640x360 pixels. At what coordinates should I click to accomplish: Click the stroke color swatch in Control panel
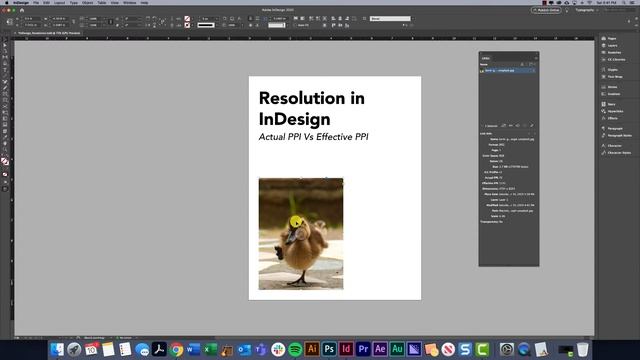tap(187, 25)
